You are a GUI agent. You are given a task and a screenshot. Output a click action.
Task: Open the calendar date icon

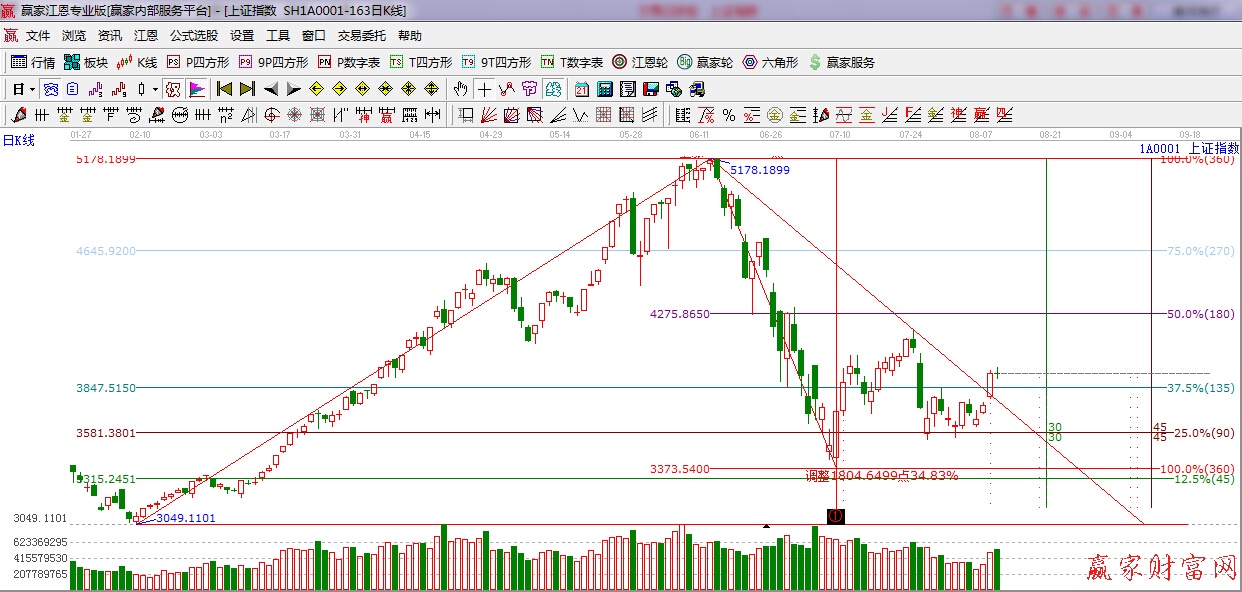tap(580, 89)
